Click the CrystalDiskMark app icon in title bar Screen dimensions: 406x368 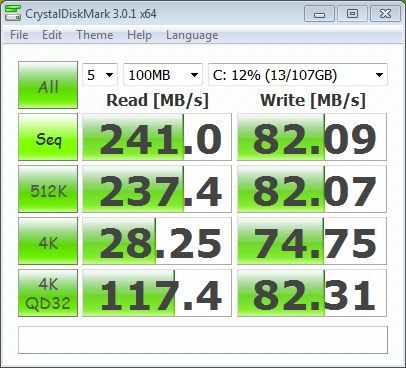13,13
